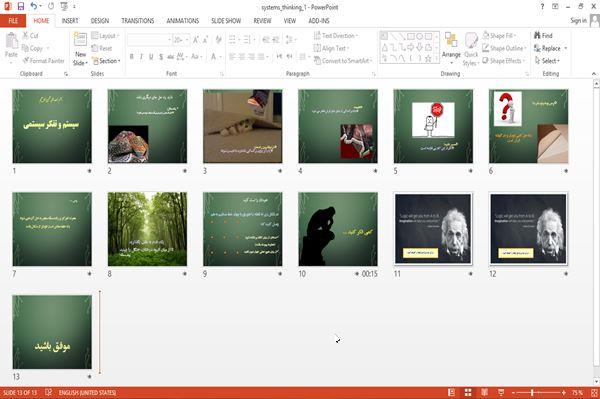Screen dimensions: 600x399
Task: Click the Redo icon in title bar
Action: tap(51, 7)
